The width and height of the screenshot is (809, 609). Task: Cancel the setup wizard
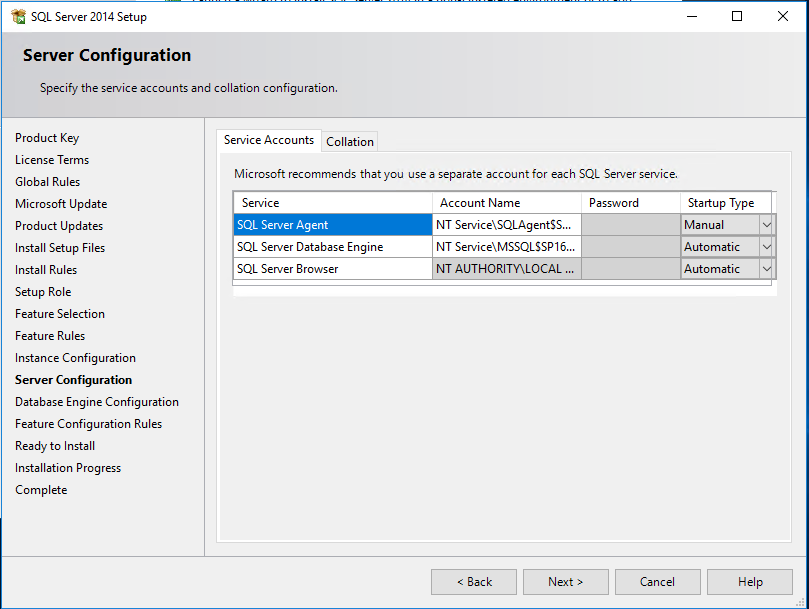coord(657,582)
